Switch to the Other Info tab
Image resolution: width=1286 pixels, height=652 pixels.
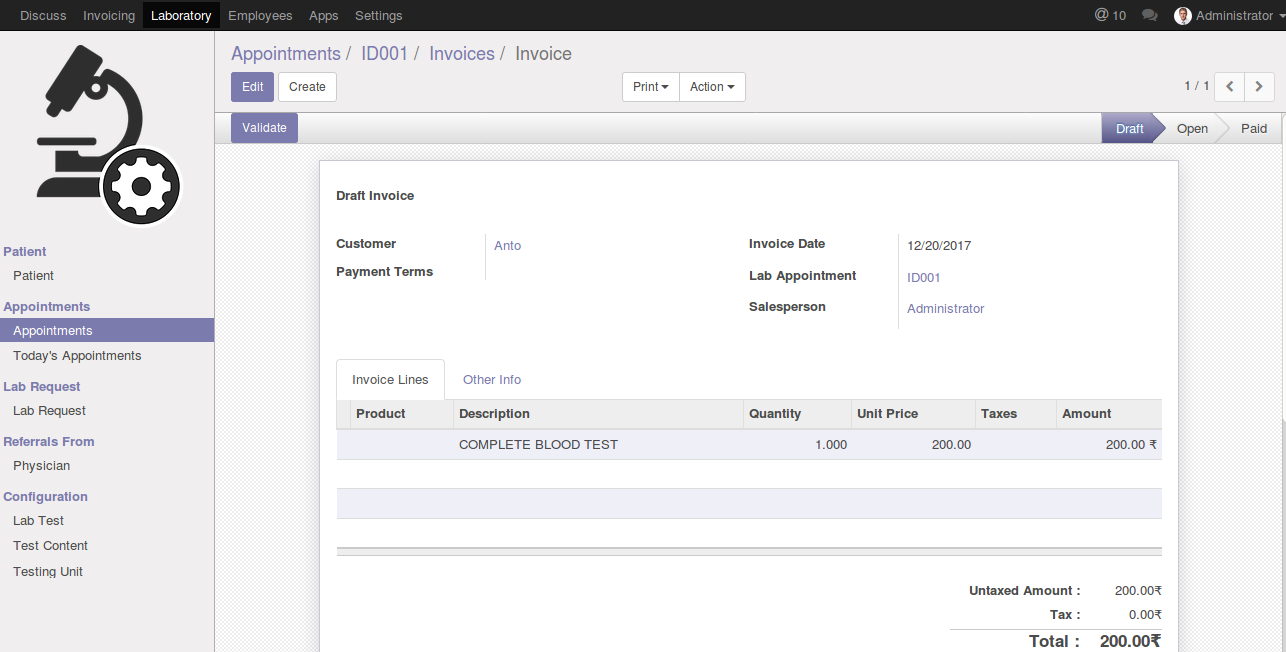pyautogui.click(x=491, y=380)
